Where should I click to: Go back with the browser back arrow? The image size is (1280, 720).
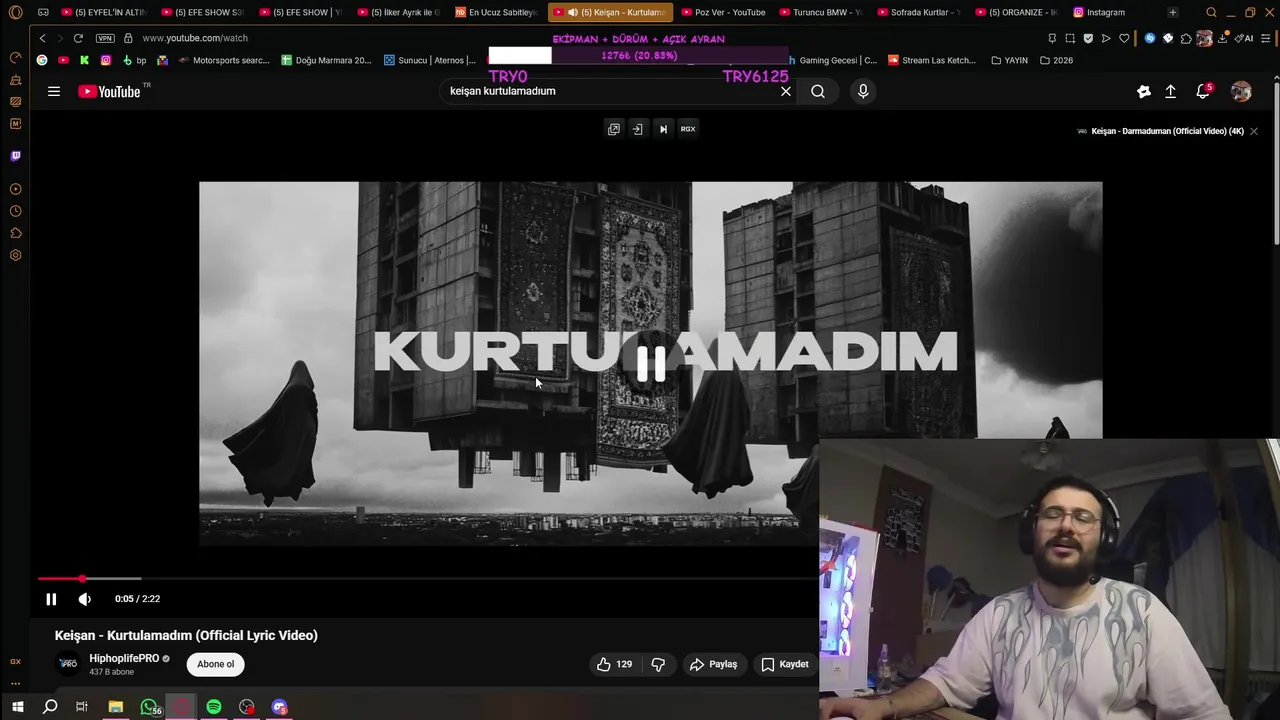42,38
